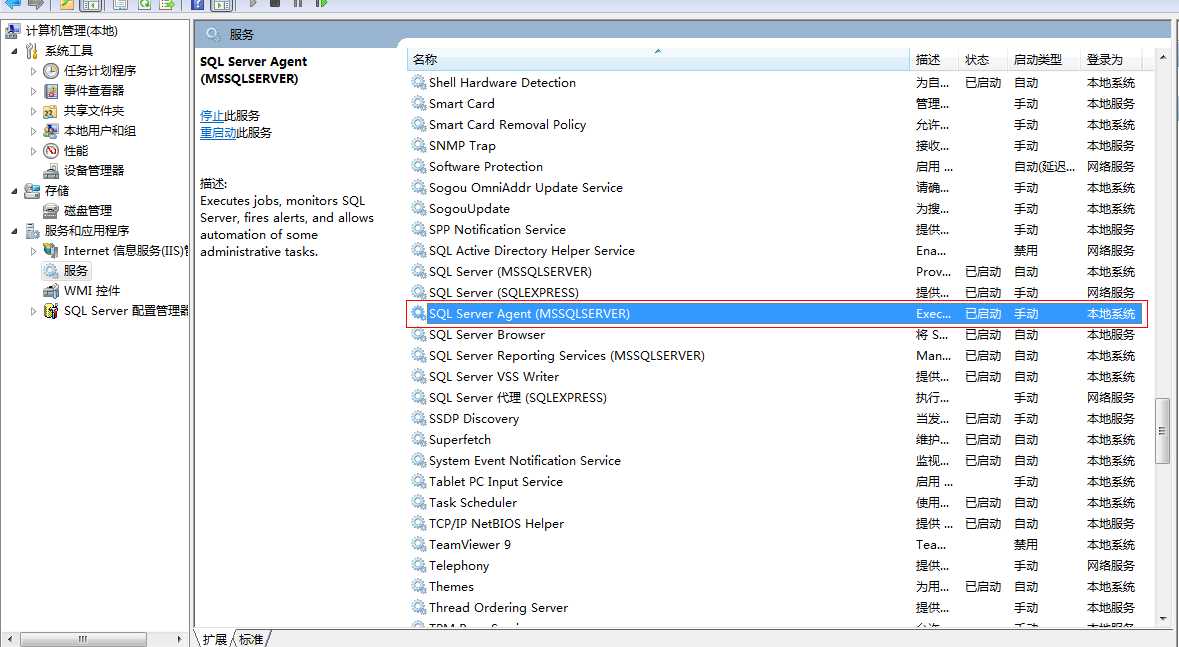This screenshot has width=1179, height=647.
Task: Collapse the 系统工具 tree node
Action: (x=14, y=51)
